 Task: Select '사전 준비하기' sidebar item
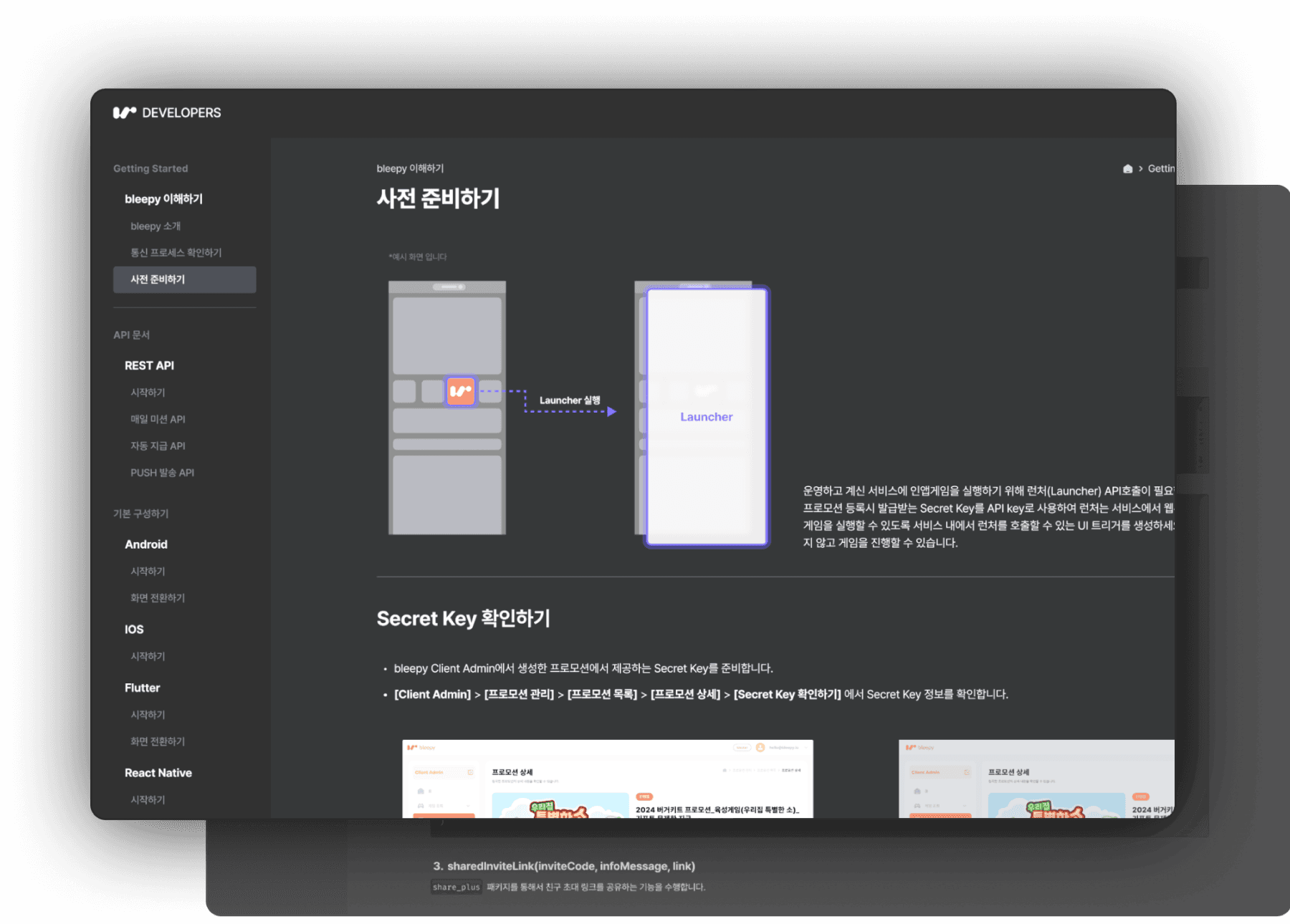click(184, 279)
